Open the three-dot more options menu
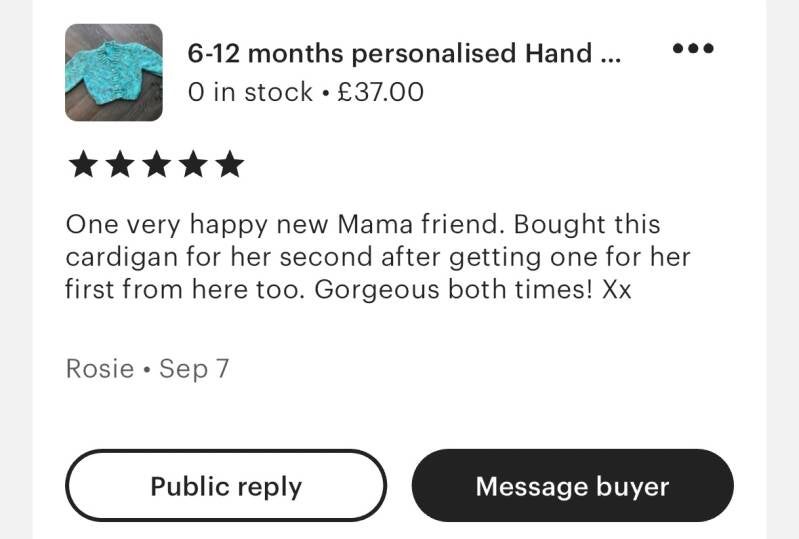This screenshot has width=799, height=539. coord(693,48)
